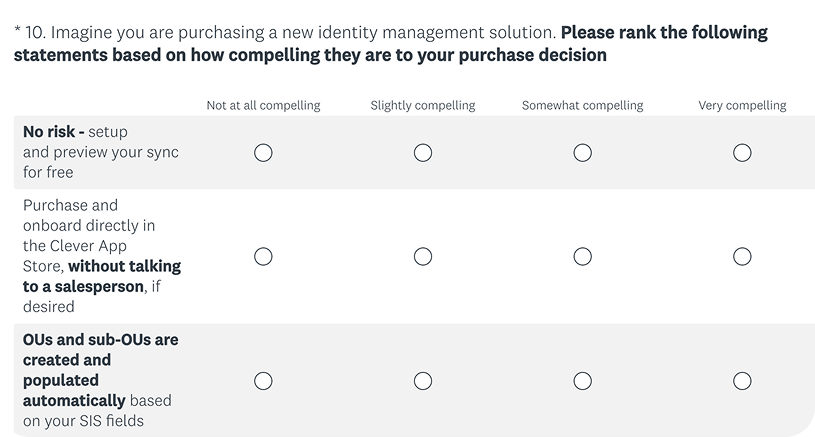This screenshot has width=815, height=437.
Task: Choose 'Slightly compelling' for without talking to salesperson
Action: [x=423, y=256]
